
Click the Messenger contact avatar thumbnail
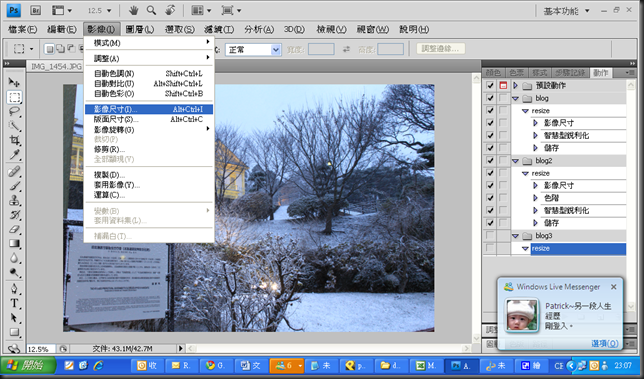click(x=521, y=315)
